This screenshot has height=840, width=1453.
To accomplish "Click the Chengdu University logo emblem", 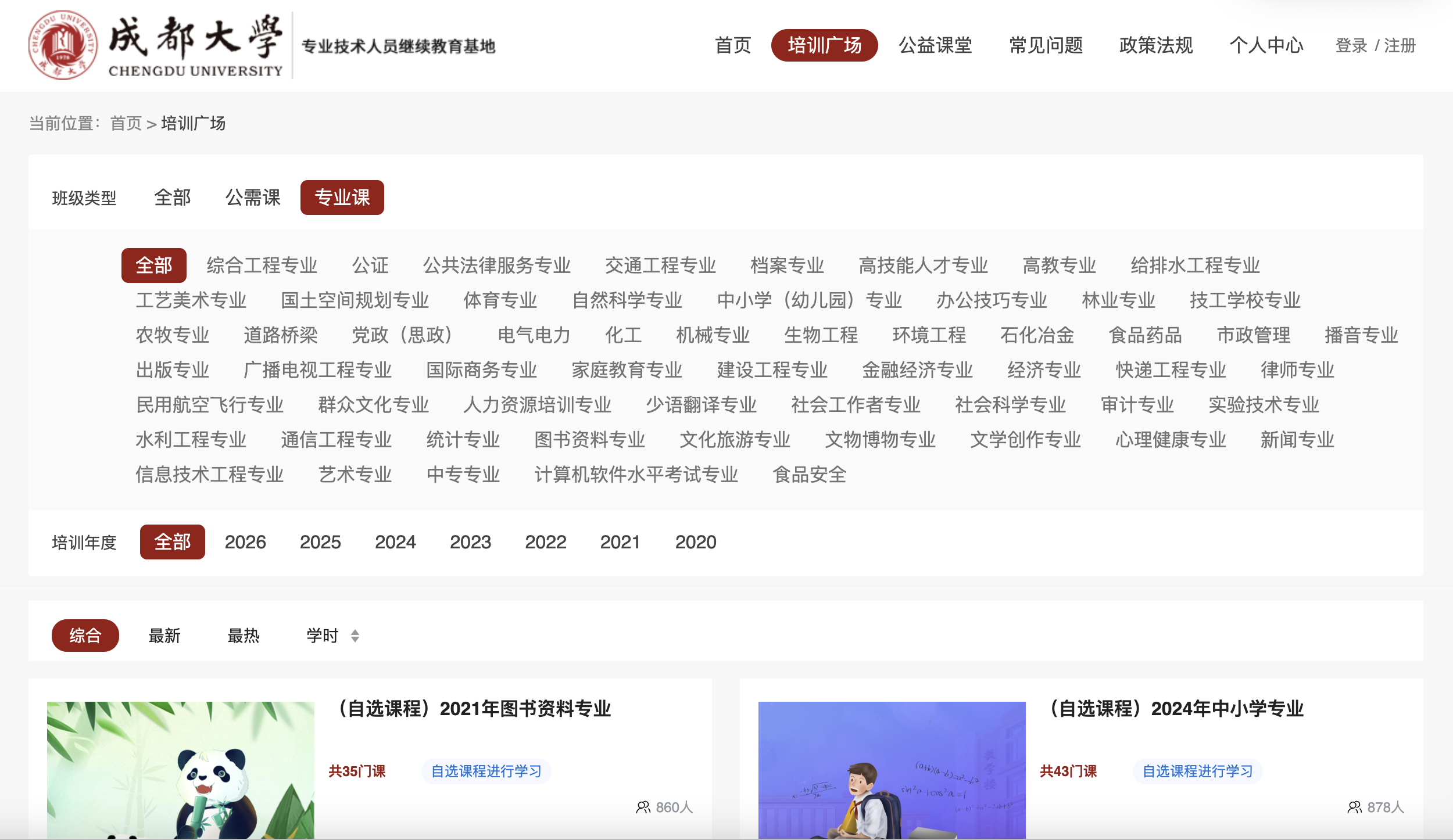I will pos(63,45).
